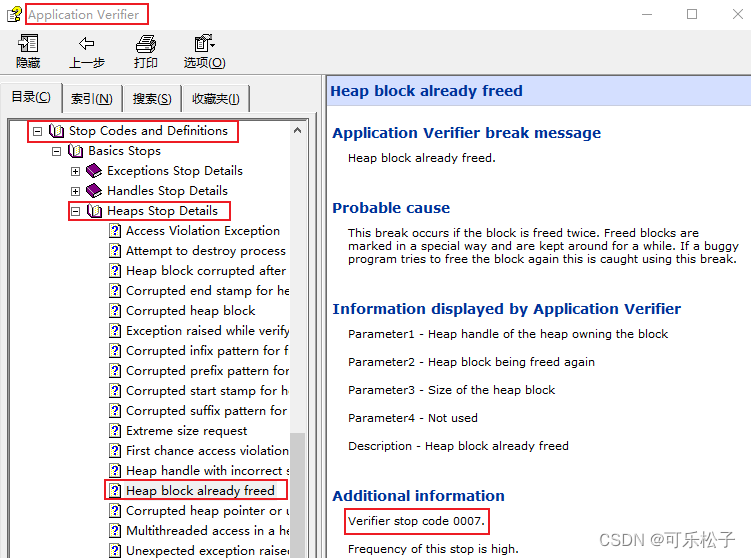Switch to the Contents (目录) tab
The height and width of the screenshot is (558, 751).
coord(31,97)
